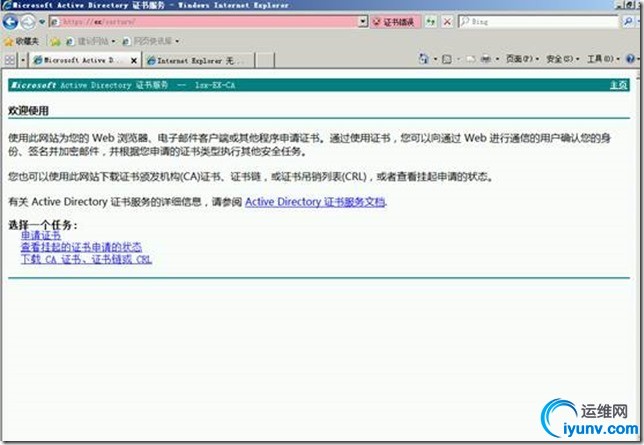The image size is (644, 445).
Task: Expand the tab list dropdown arrow
Action: [23, 60]
